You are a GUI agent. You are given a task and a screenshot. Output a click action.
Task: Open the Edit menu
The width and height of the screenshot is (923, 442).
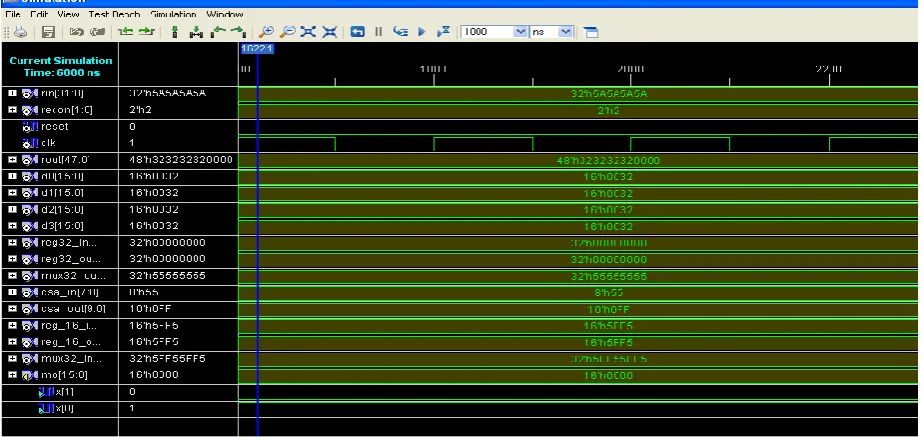point(39,14)
